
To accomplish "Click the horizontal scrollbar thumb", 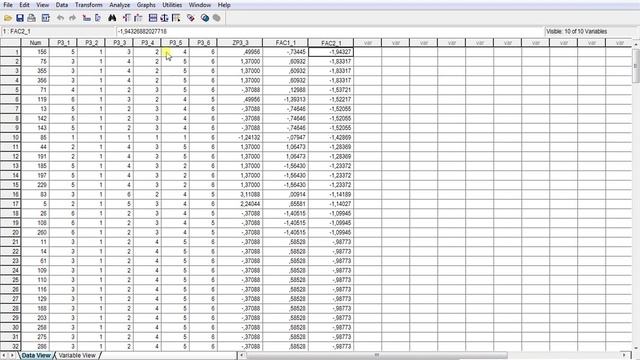I will [376, 355].
